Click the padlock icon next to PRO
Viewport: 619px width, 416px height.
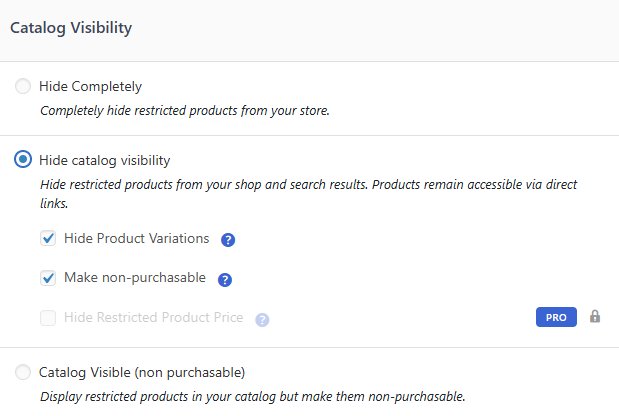(x=595, y=317)
